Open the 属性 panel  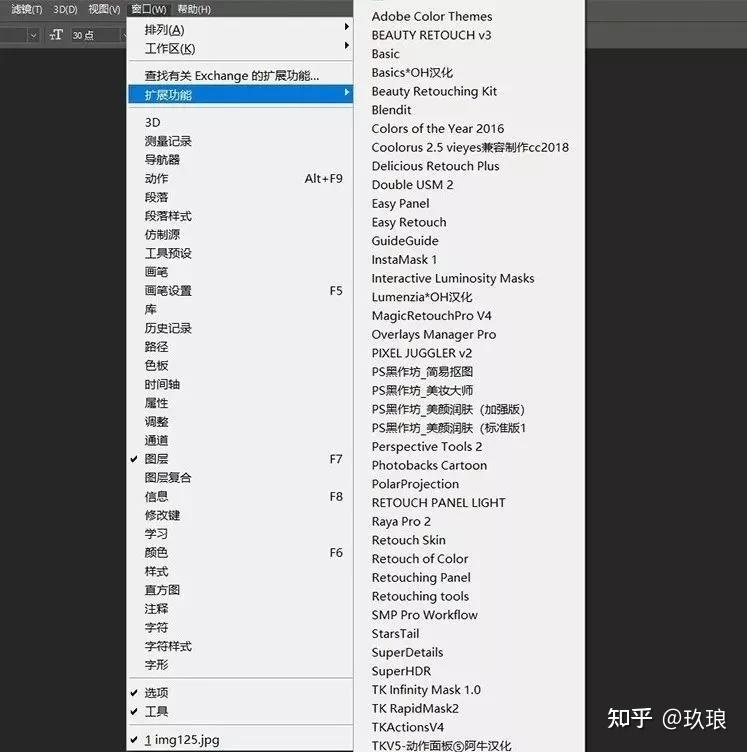coord(240,403)
